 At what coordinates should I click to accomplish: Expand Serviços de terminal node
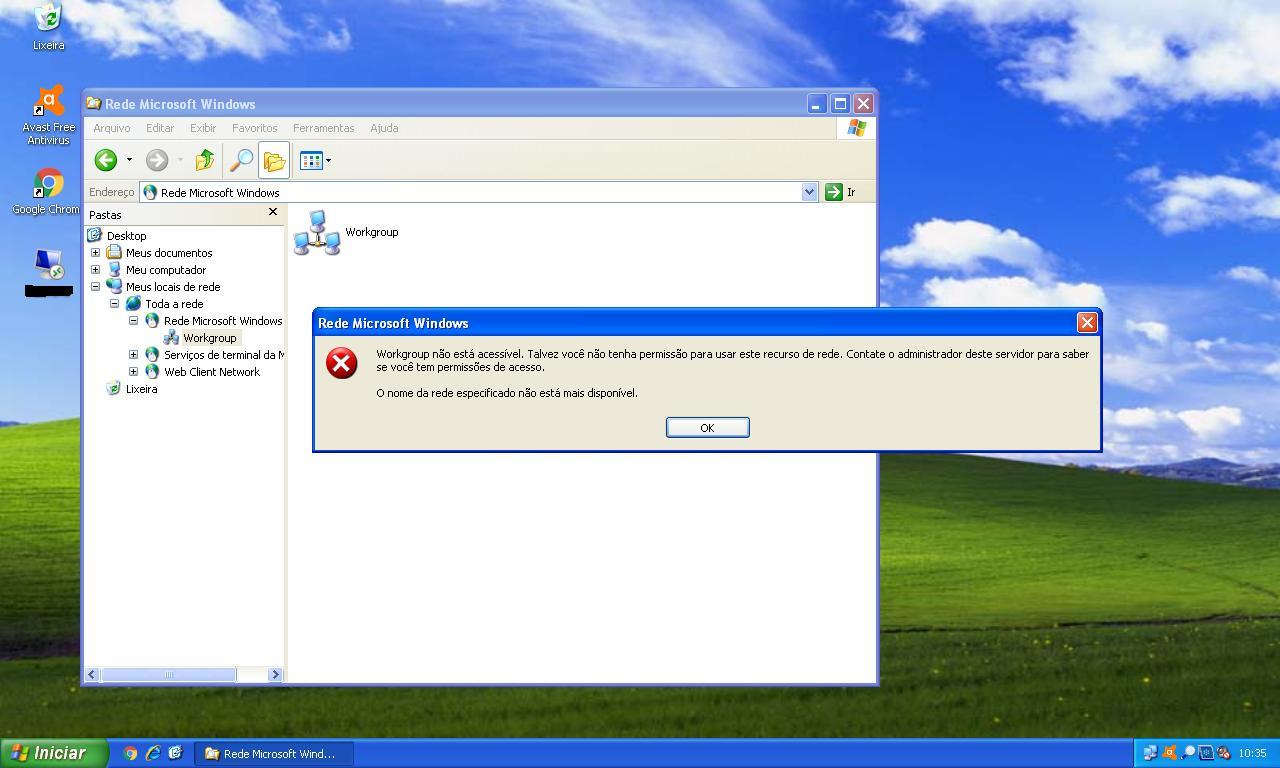tap(133, 355)
